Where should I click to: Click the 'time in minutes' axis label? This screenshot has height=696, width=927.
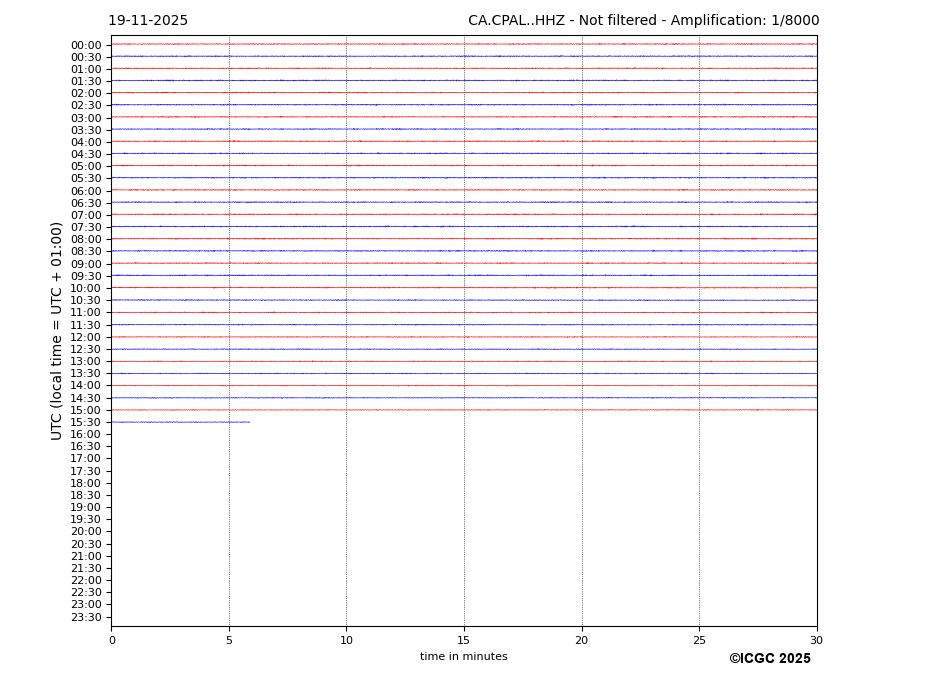point(463,657)
